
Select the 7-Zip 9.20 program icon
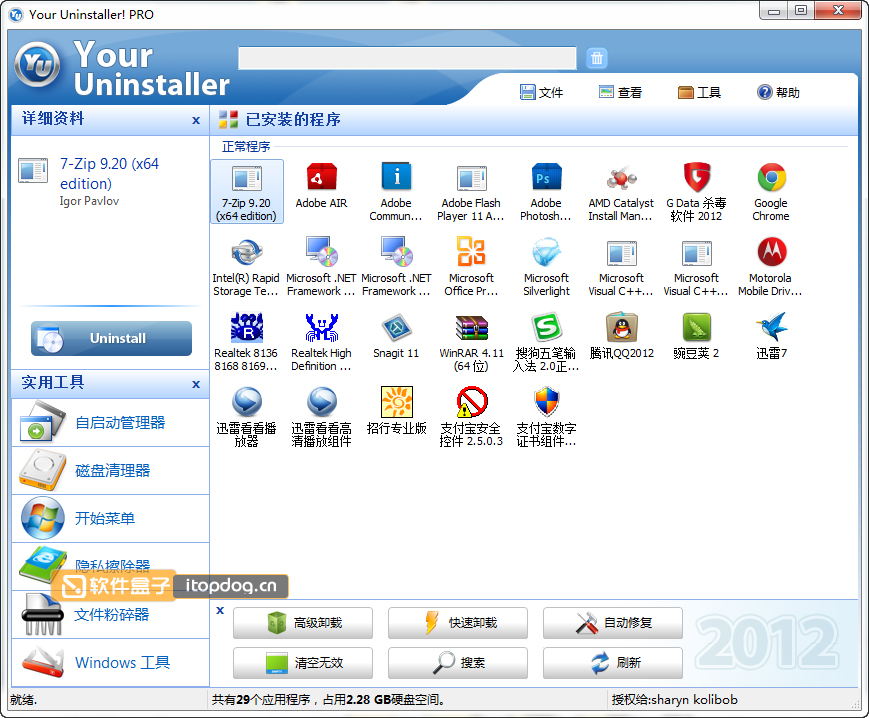(x=247, y=192)
